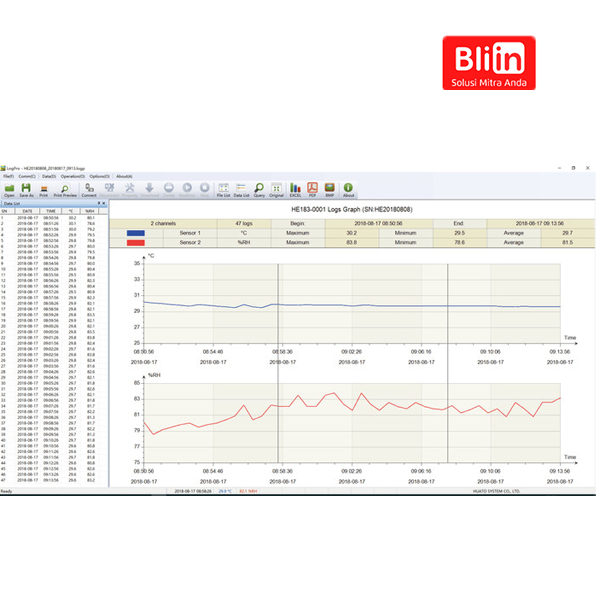600x600 pixels.
Task: Close the Data List panel
Action: click(x=106, y=203)
